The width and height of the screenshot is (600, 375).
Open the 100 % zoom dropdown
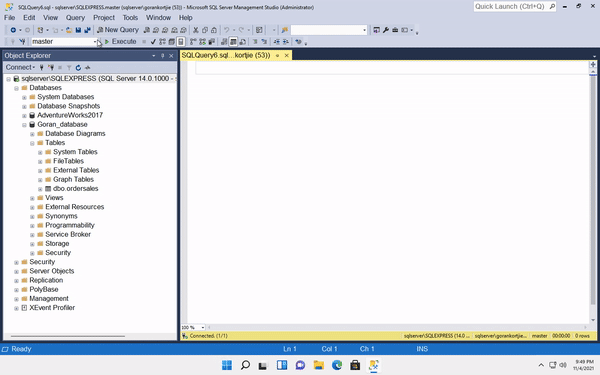tap(203, 328)
